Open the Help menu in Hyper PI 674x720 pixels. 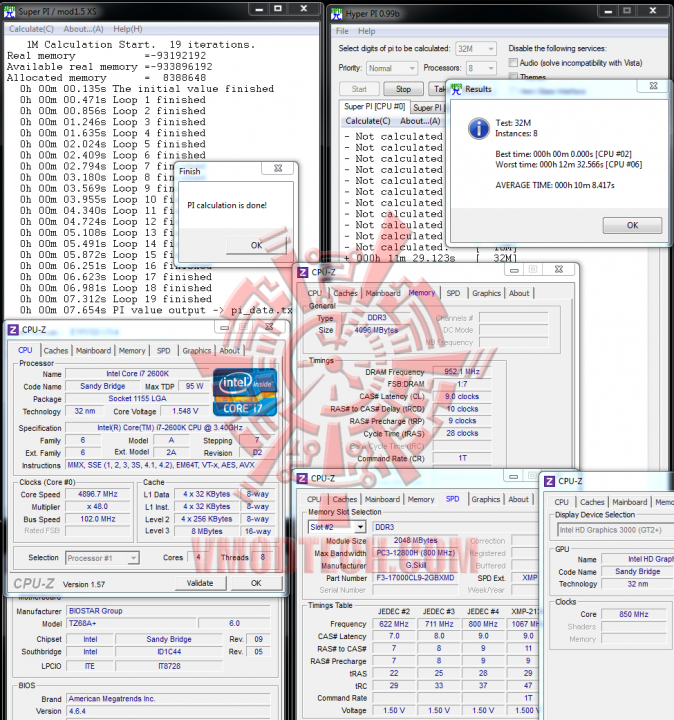point(366,31)
